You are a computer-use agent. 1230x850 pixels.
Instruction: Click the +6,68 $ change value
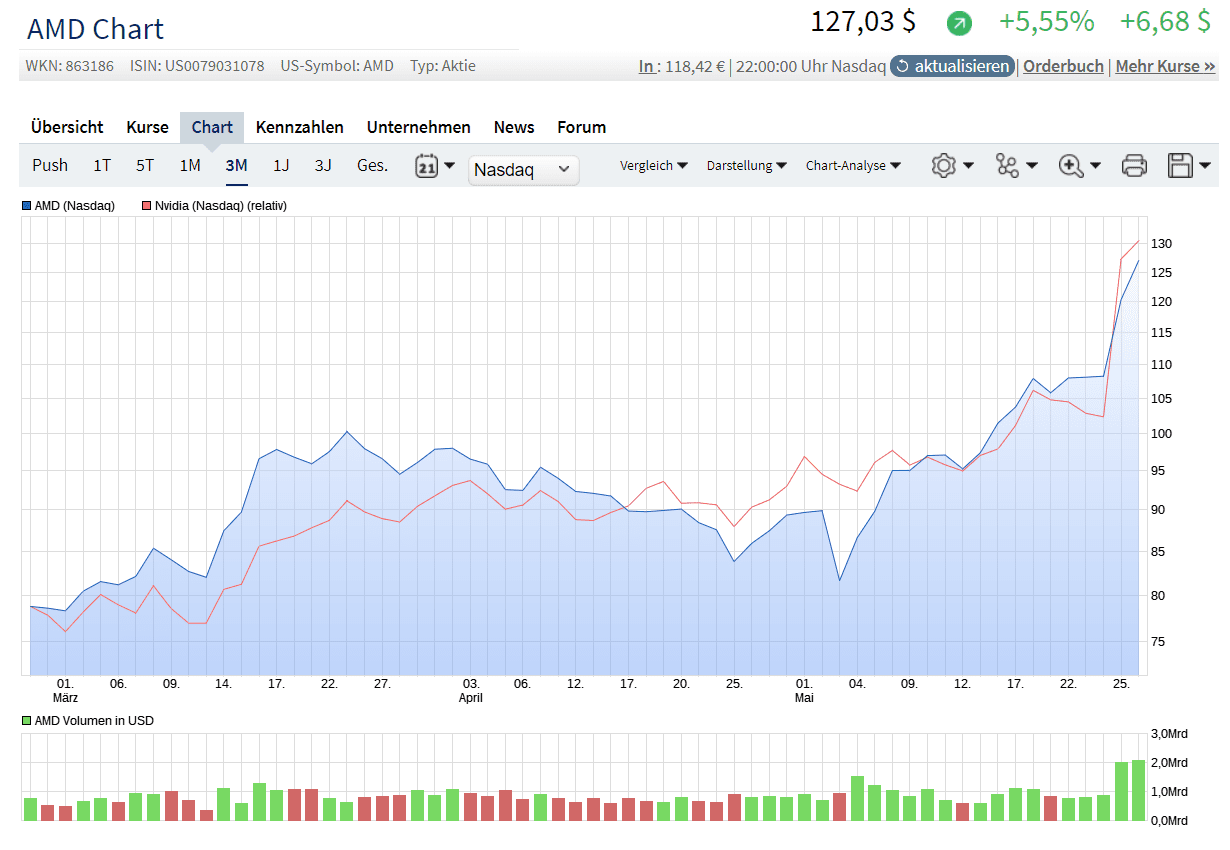click(1165, 21)
